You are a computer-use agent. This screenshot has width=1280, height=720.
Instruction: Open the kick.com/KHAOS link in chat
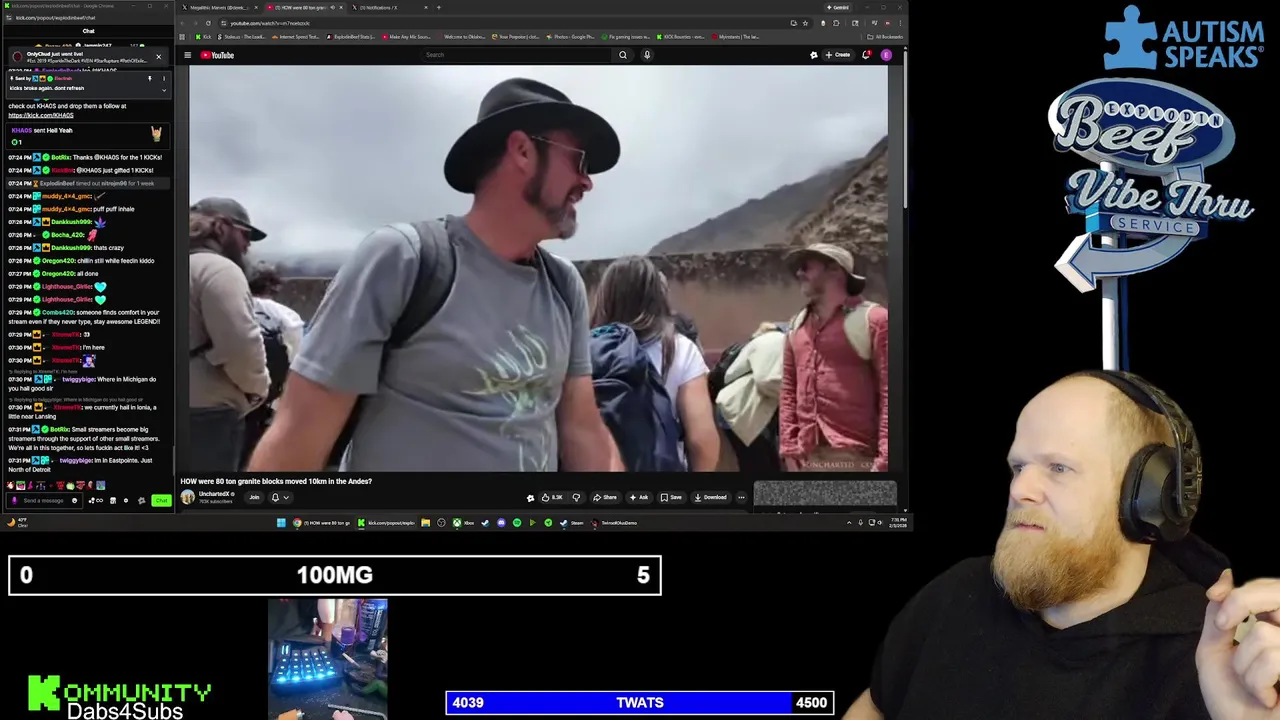point(41,115)
